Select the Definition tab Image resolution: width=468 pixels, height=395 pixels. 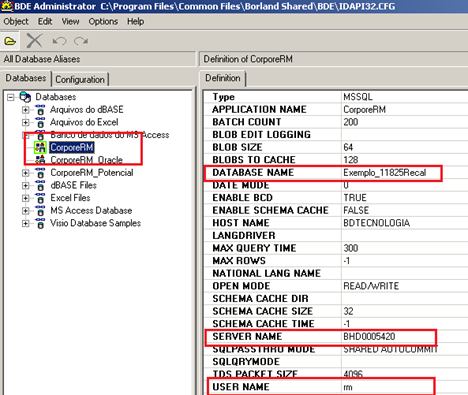[x=223, y=78]
